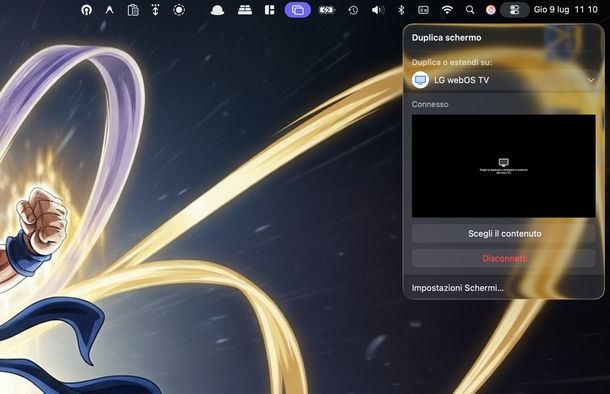Click Scegli il contenuto button

coord(503,233)
